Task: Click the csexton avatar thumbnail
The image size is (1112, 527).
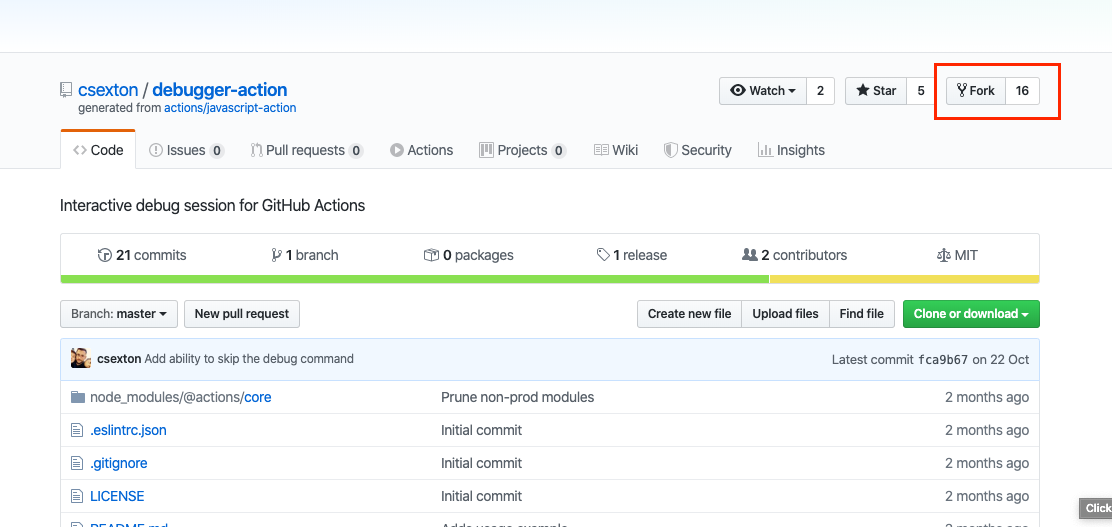Action: 81,358
